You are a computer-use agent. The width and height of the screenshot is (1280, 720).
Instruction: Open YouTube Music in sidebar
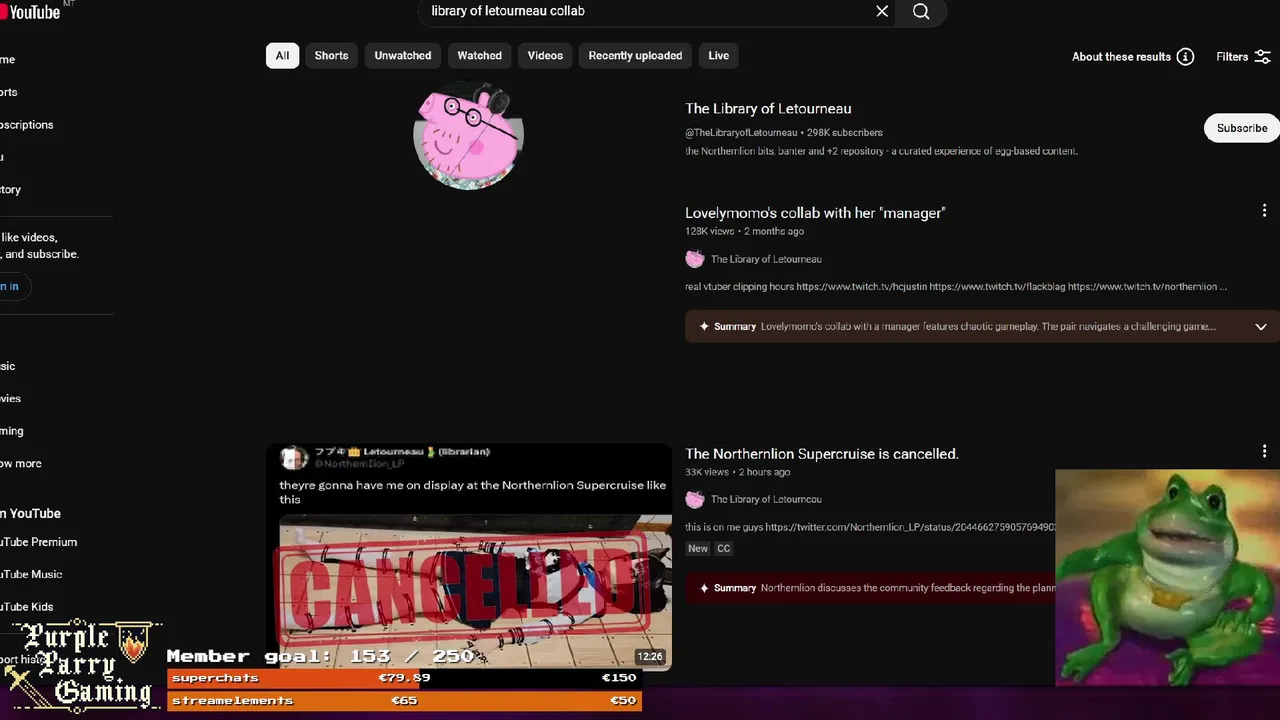tap(31, 574)
